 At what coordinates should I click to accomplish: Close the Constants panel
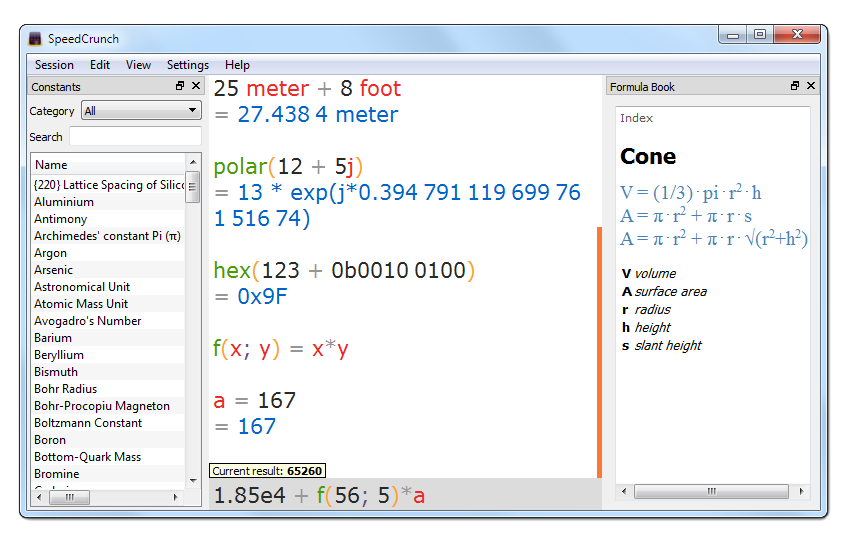tap(196, 87)
